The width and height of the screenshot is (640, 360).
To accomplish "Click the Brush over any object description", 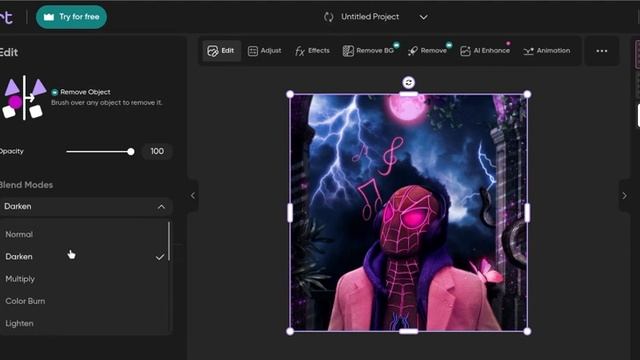I will (107, 103).
